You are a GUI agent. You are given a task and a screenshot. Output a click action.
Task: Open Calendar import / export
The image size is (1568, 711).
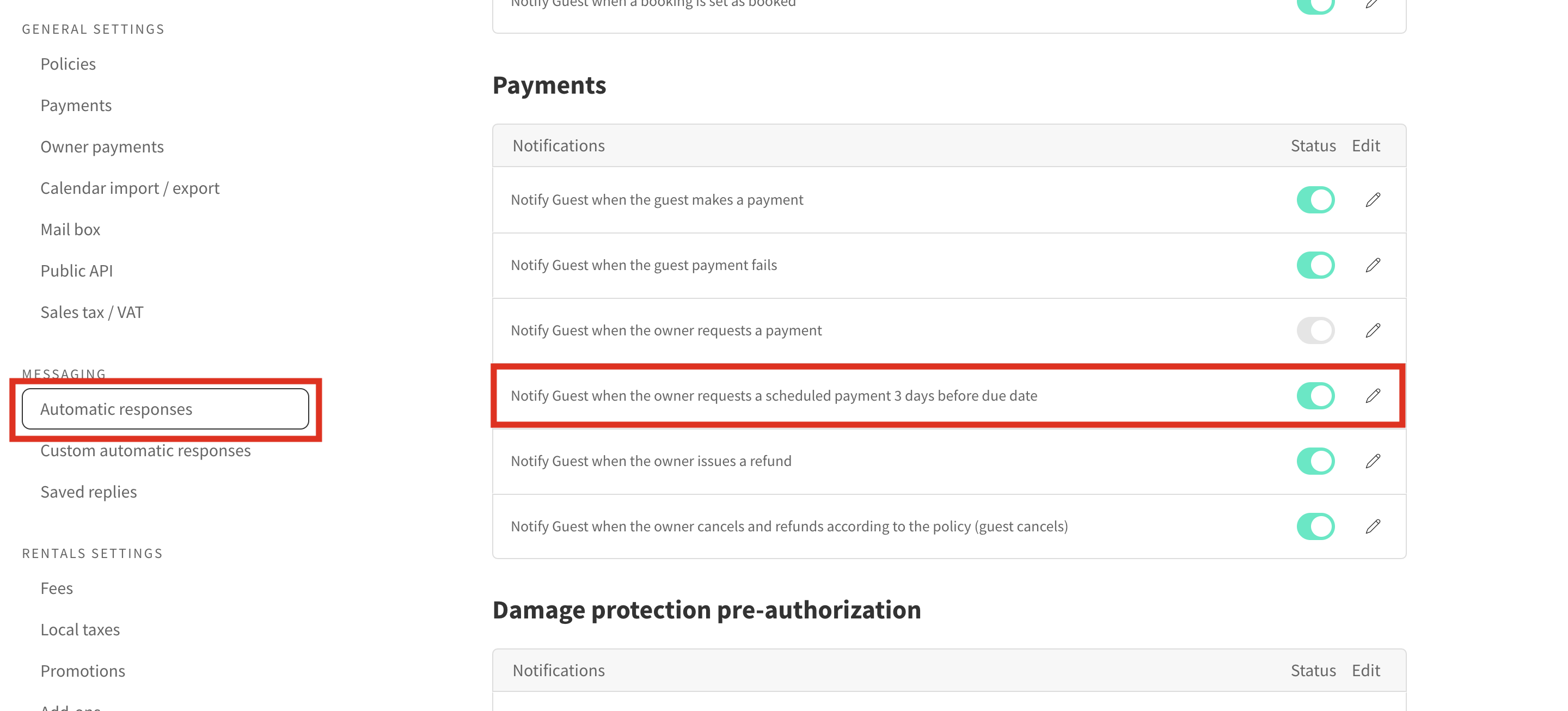[130, 188]
